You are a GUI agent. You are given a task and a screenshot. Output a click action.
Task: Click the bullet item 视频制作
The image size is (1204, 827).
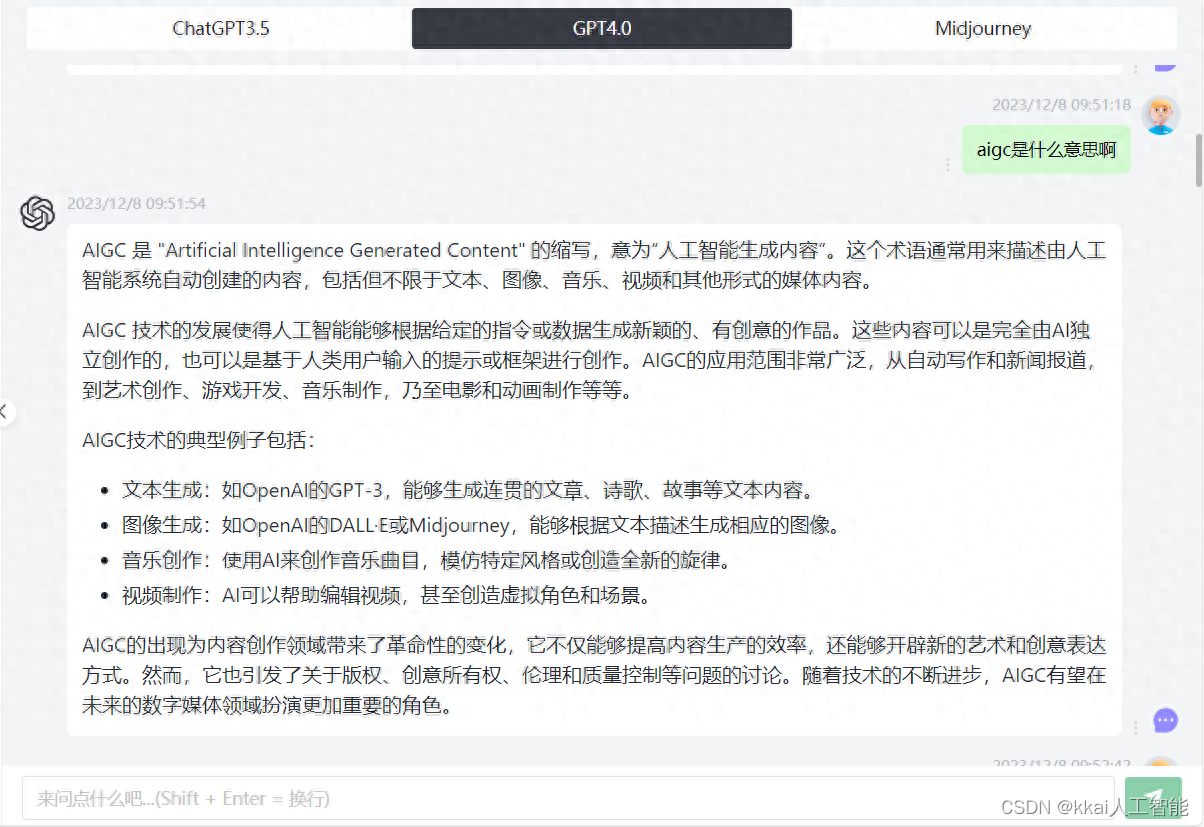387,596
